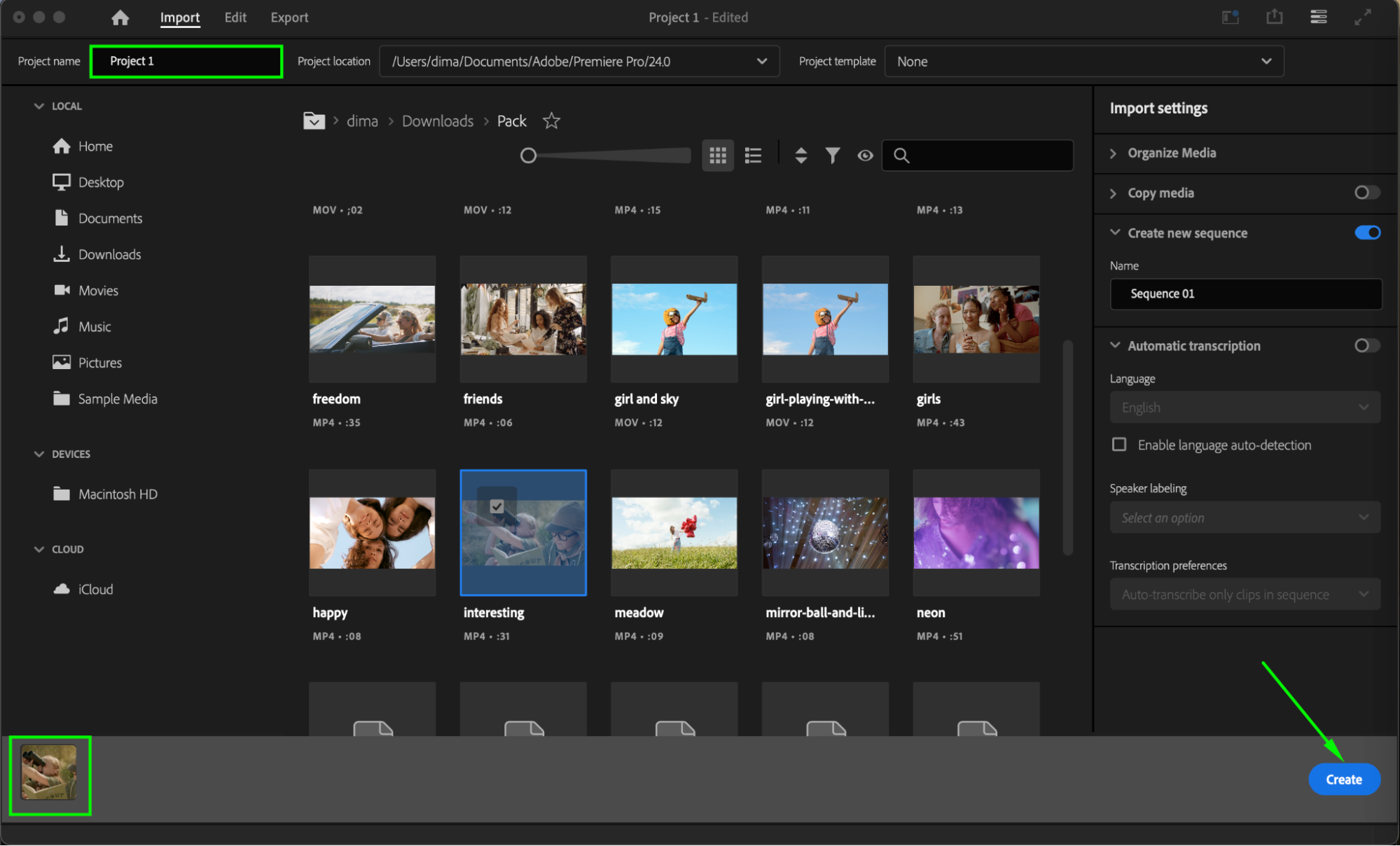Collapse the LOCAL sidebar section

coord(39,106)
